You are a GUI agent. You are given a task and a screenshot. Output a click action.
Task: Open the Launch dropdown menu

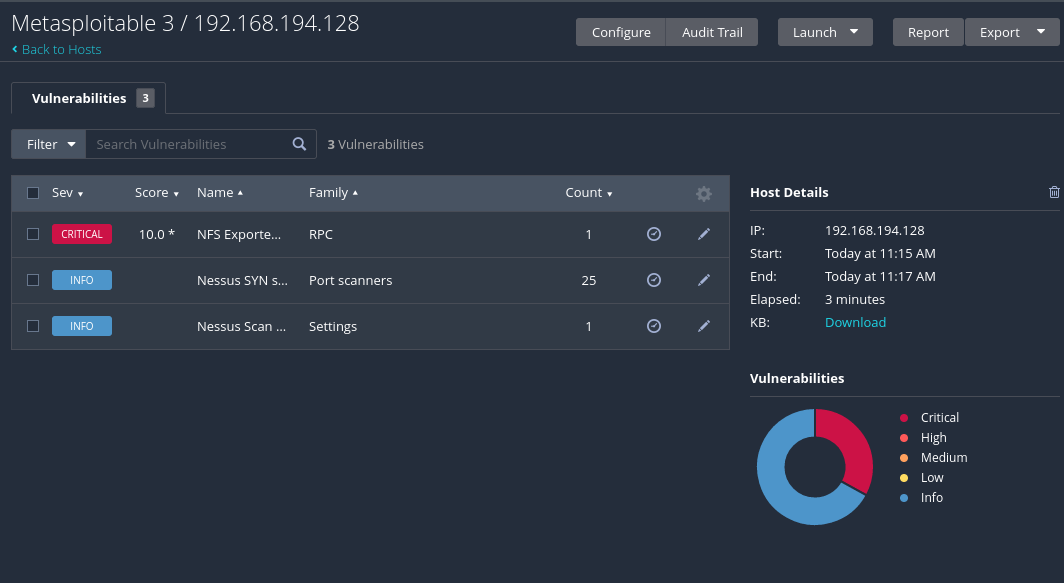click(x=825, y=32)
